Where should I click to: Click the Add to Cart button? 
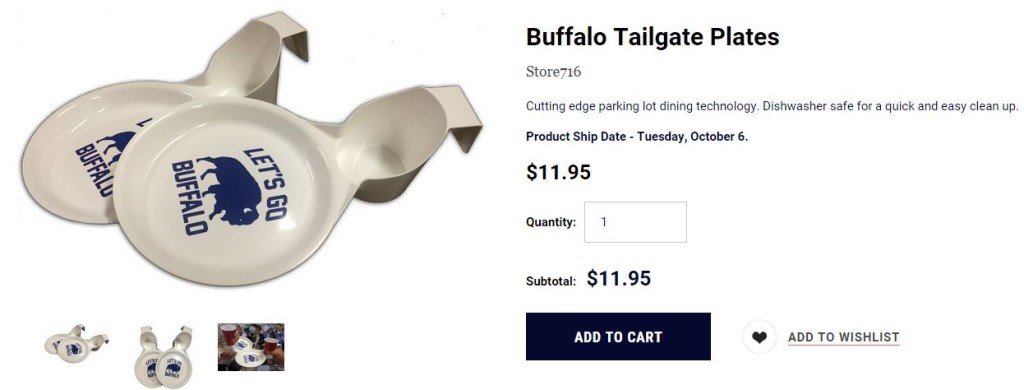click(618, 336)
